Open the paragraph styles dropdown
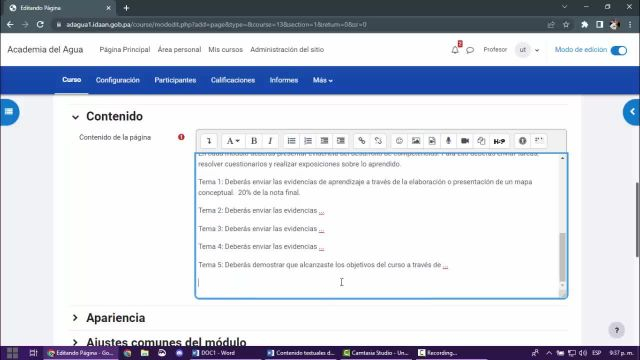The height and width of the screenshot is (360, 640). [x=233, y=141]
